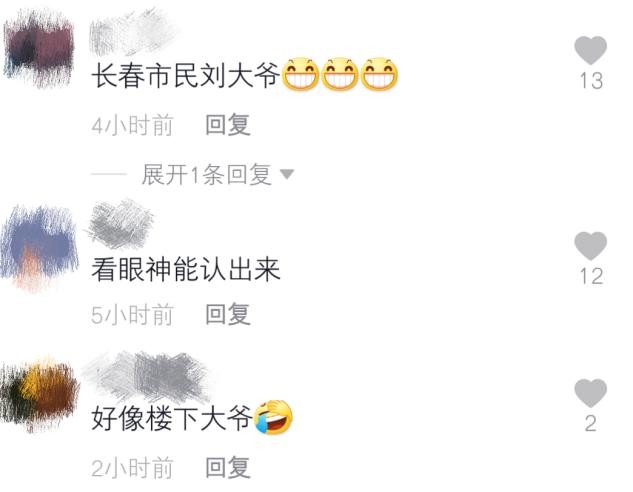633x492 pixels.
Task: Click the 13 like count number
Action: click(x=591, y=80)
